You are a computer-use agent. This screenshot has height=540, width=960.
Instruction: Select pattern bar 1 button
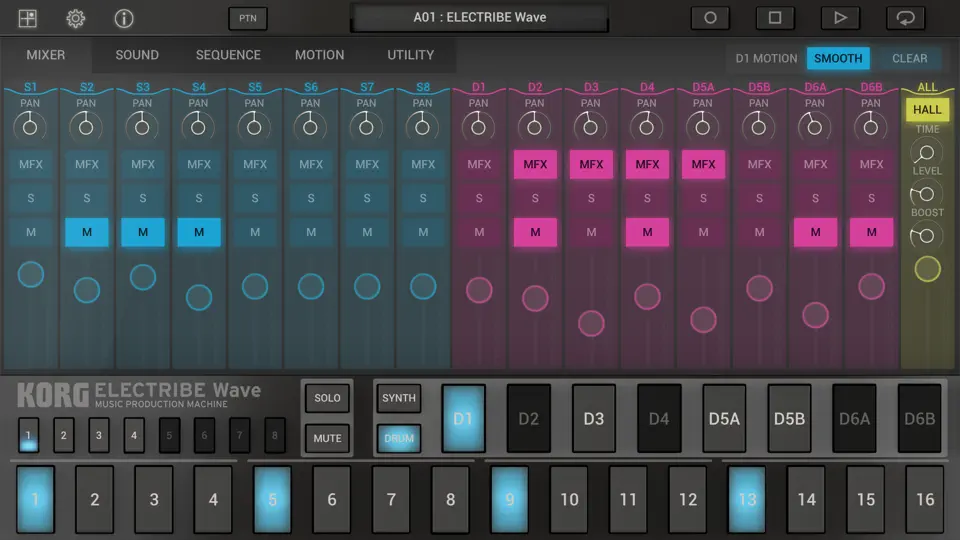(x=28, y=435)
